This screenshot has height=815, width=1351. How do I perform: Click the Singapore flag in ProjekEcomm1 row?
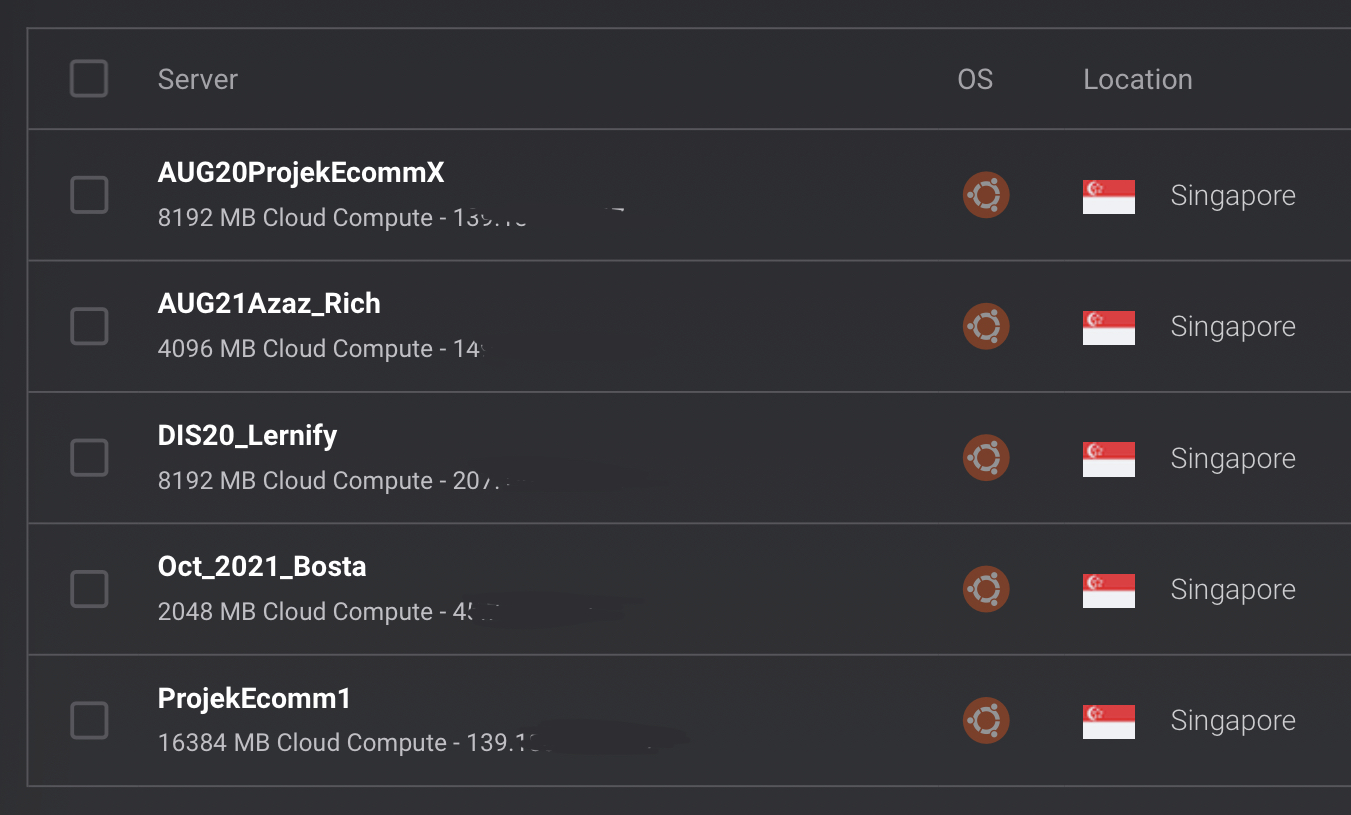[1109, 721]
